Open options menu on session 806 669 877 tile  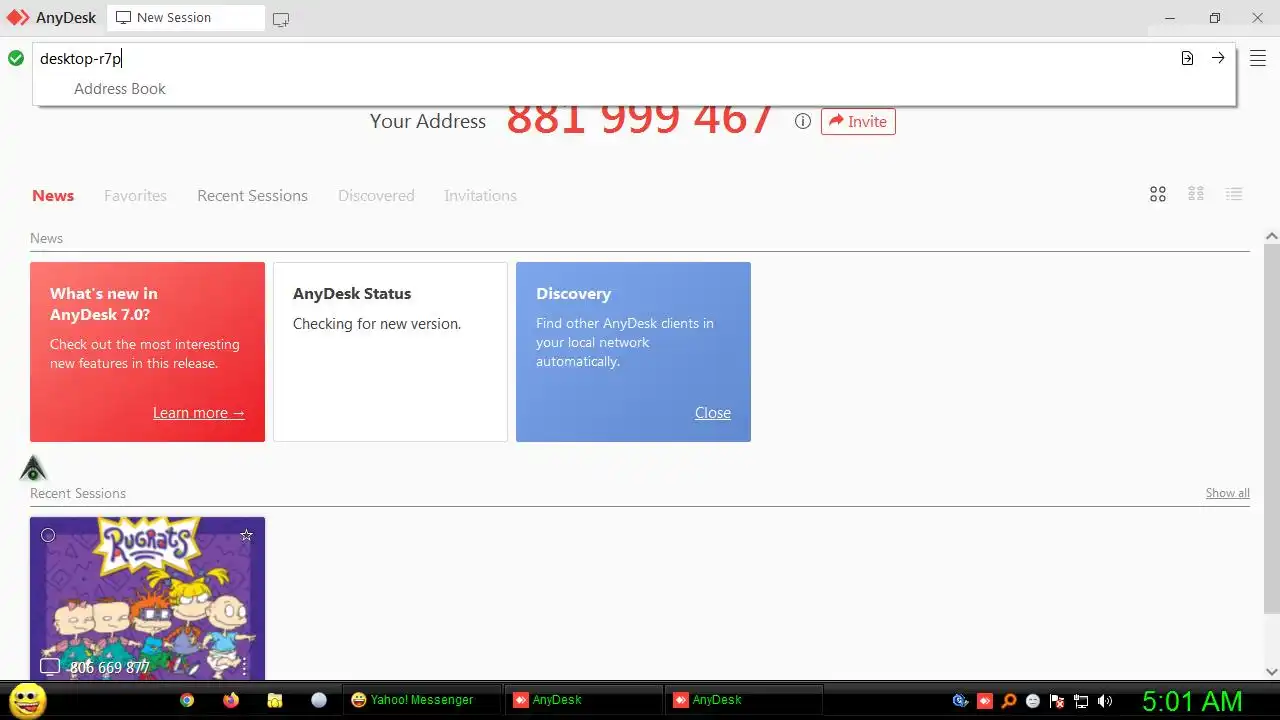pos(244,666)
